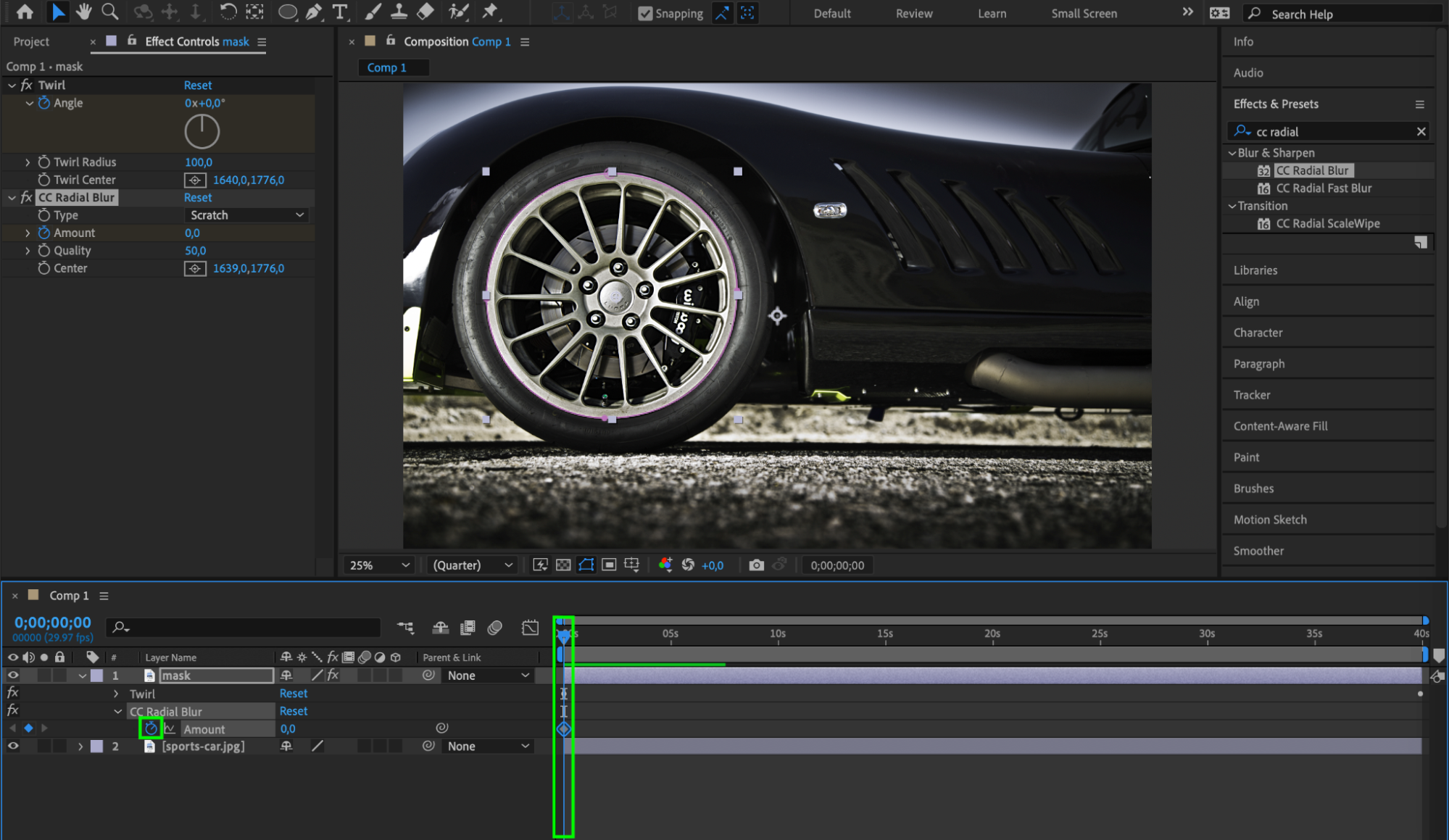
Task: Select the Pen tool
Action: 314,12
